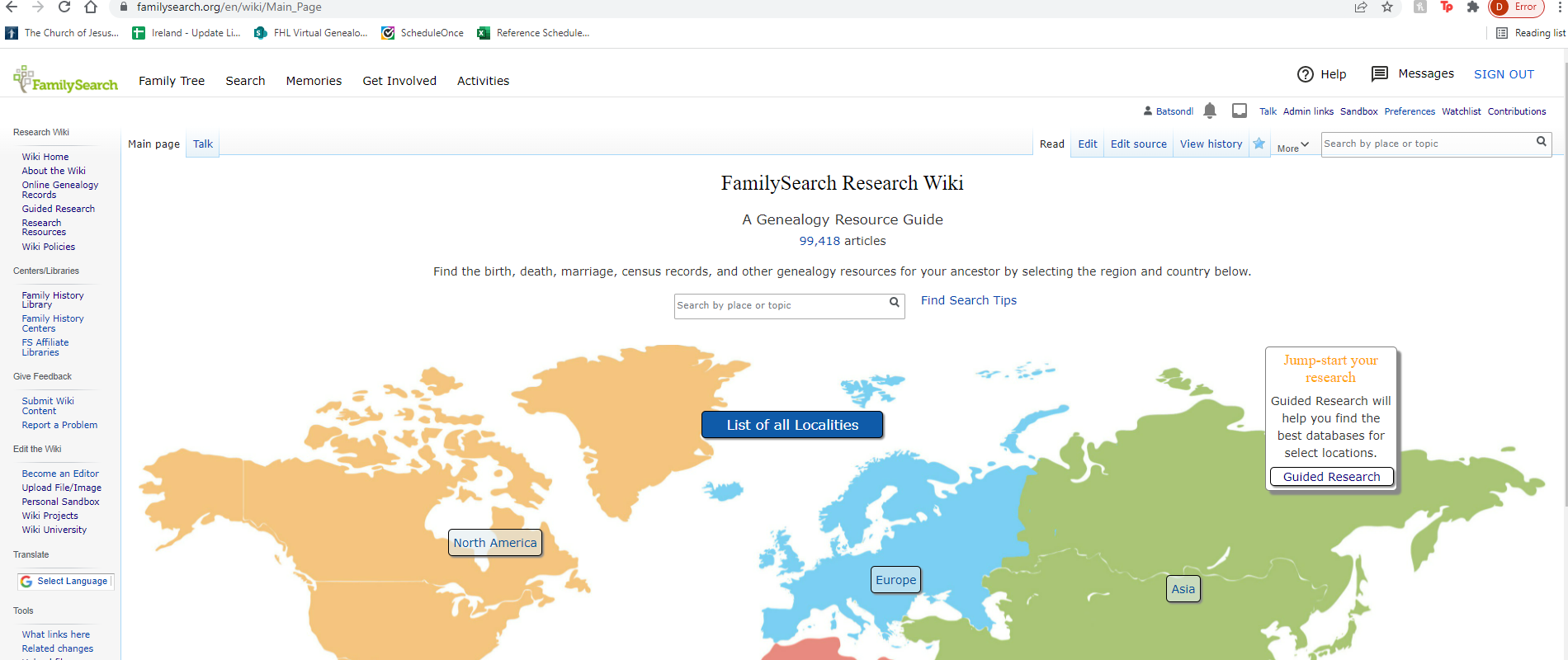Open the Watchlist link
Image resolution: width=1568 pixels, height=660 pixels.
click(1462, 111)
